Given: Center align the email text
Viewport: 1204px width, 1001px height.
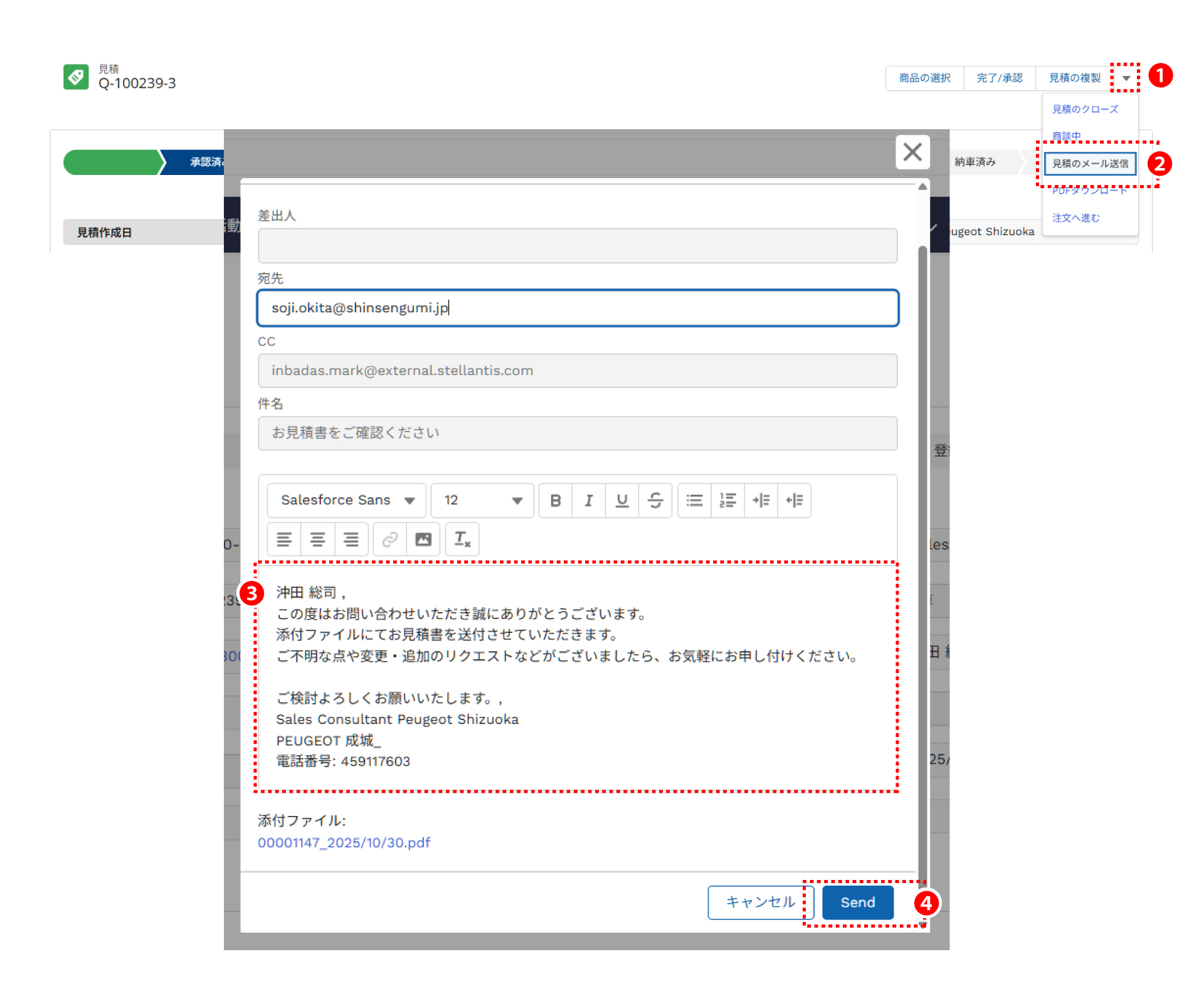Looking at the screenshot, I should (x=317, y=539).
